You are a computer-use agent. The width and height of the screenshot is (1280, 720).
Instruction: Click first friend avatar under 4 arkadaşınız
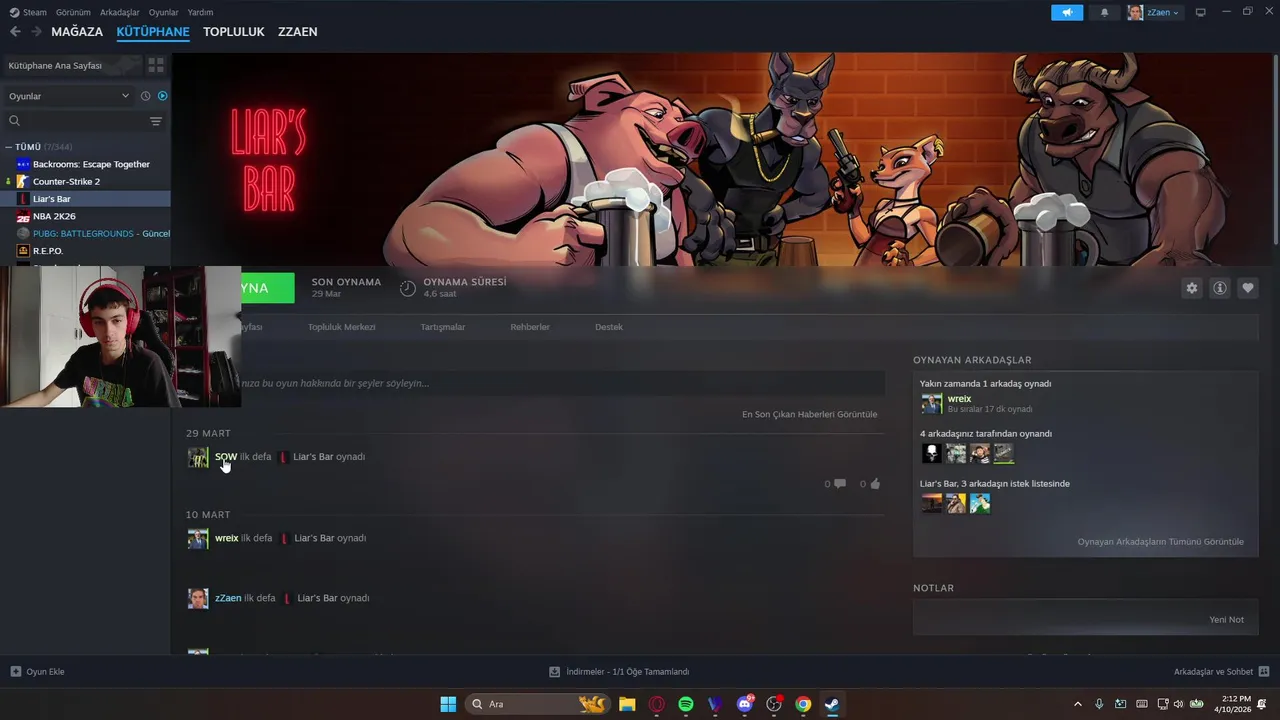click(x=932, y=454)
